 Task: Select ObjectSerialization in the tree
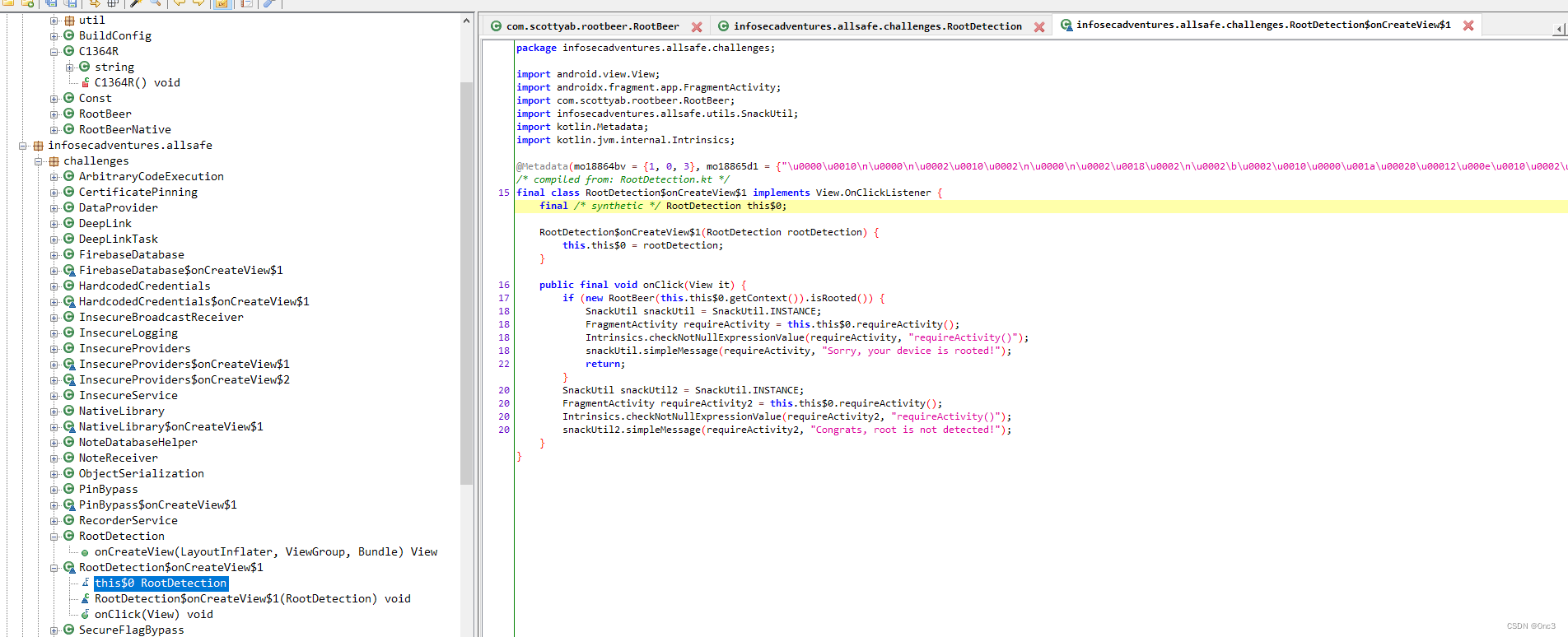click(x=141, y=473)
